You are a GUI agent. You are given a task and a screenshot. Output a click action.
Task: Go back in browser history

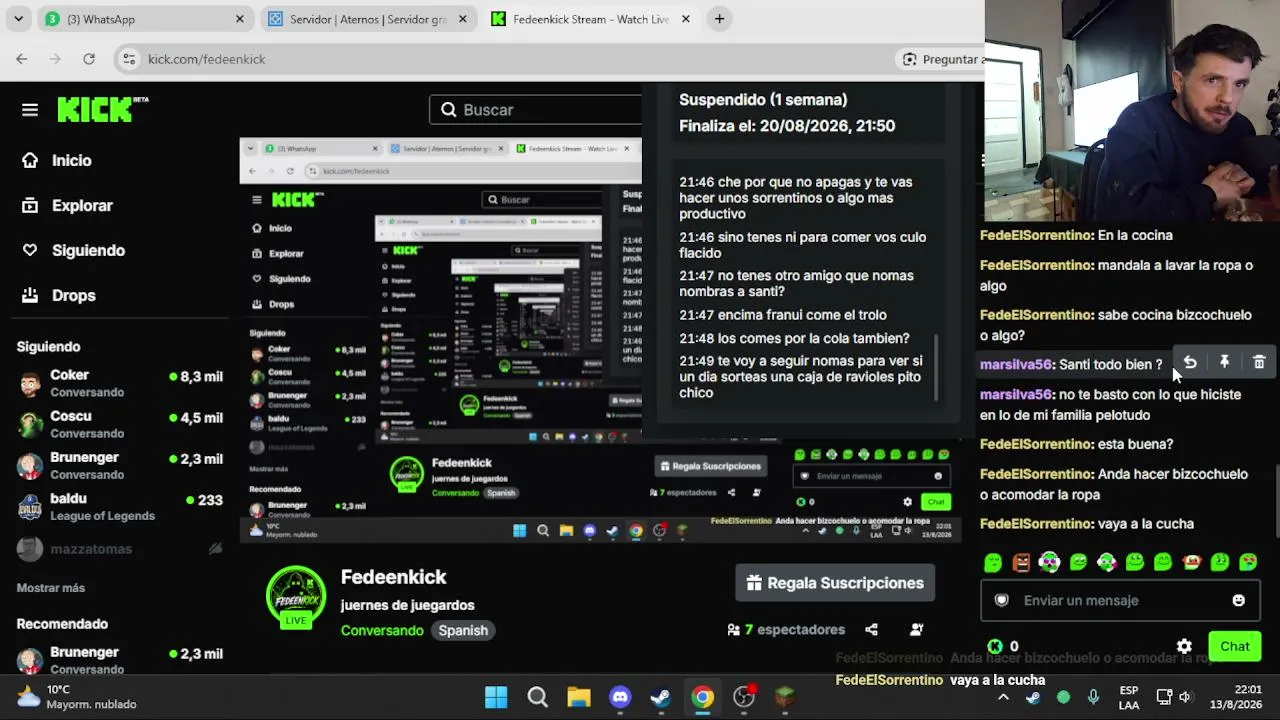tap(22, 59)
